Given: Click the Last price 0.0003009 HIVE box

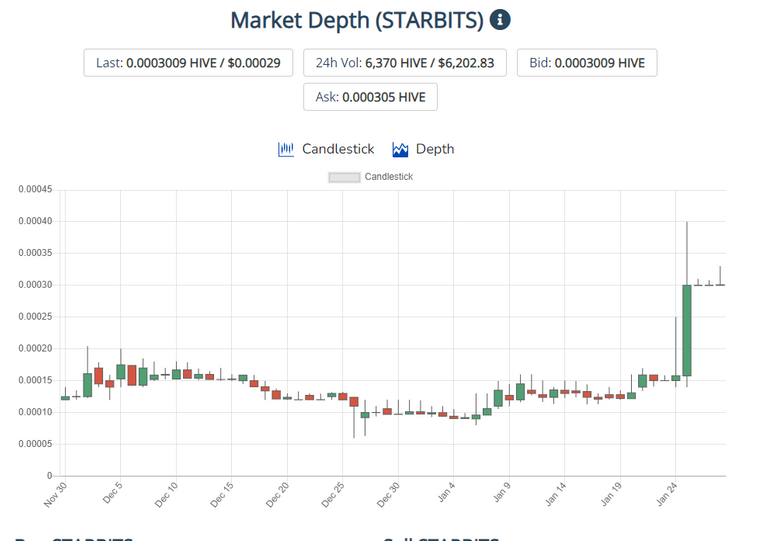Looking at the screenshot, I should click(188, 63).
